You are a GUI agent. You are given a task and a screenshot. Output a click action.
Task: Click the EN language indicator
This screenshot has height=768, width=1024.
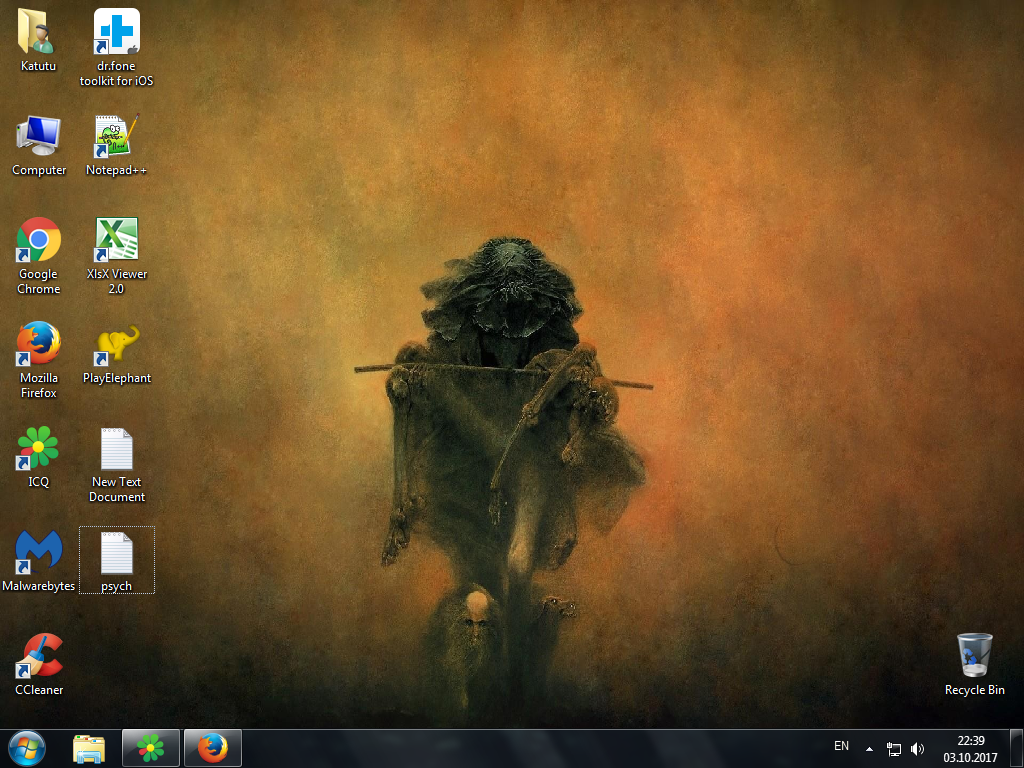(x=841, y=746)
